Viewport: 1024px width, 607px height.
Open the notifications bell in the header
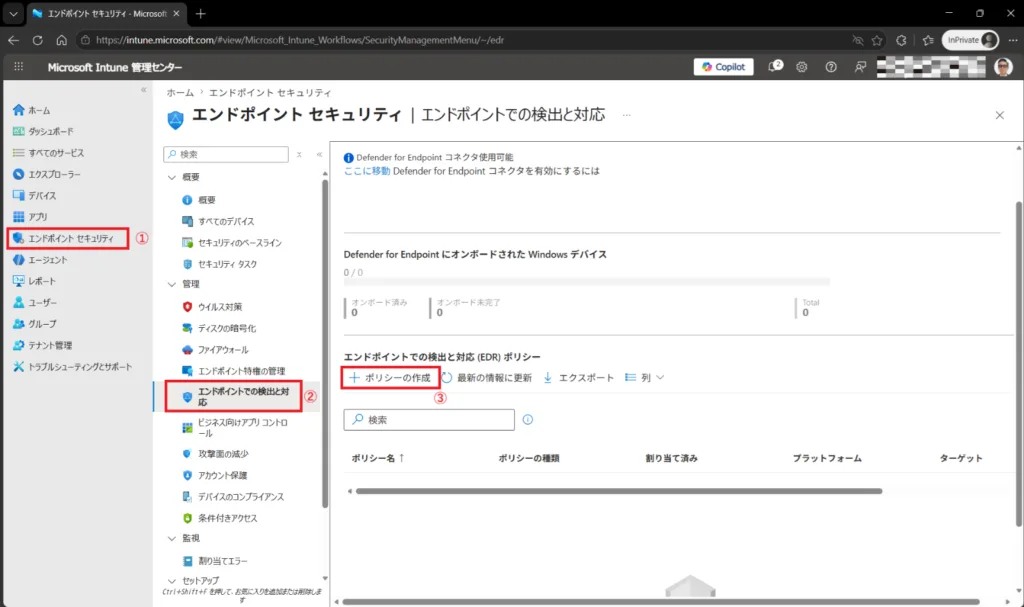[x=775, y=67]
